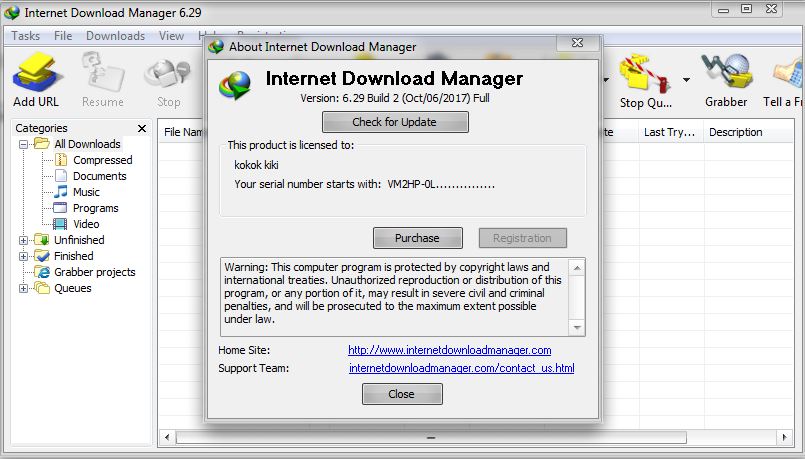Open the File menu
Screen dimensions: 805x459
[63, 36]
